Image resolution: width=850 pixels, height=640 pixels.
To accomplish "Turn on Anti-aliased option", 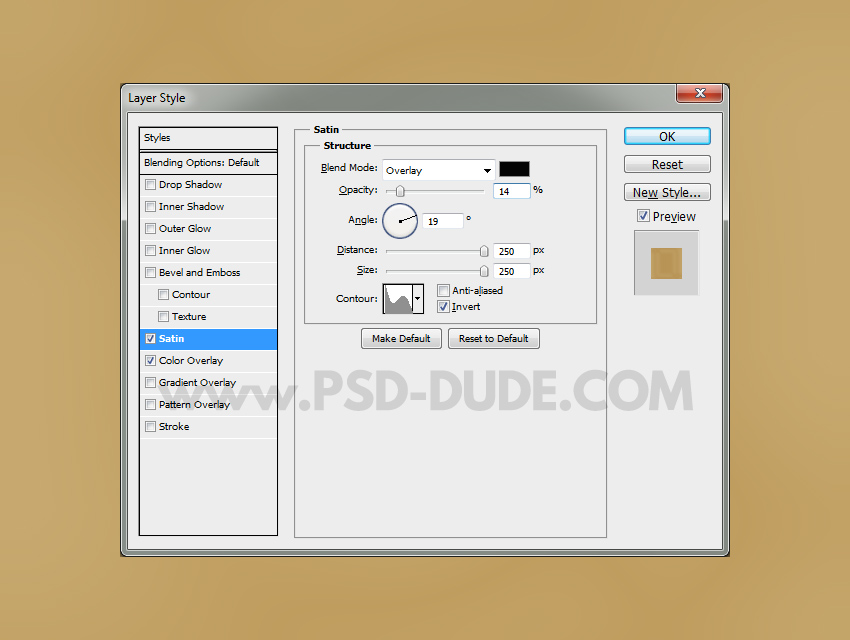I will pos(443,290).
